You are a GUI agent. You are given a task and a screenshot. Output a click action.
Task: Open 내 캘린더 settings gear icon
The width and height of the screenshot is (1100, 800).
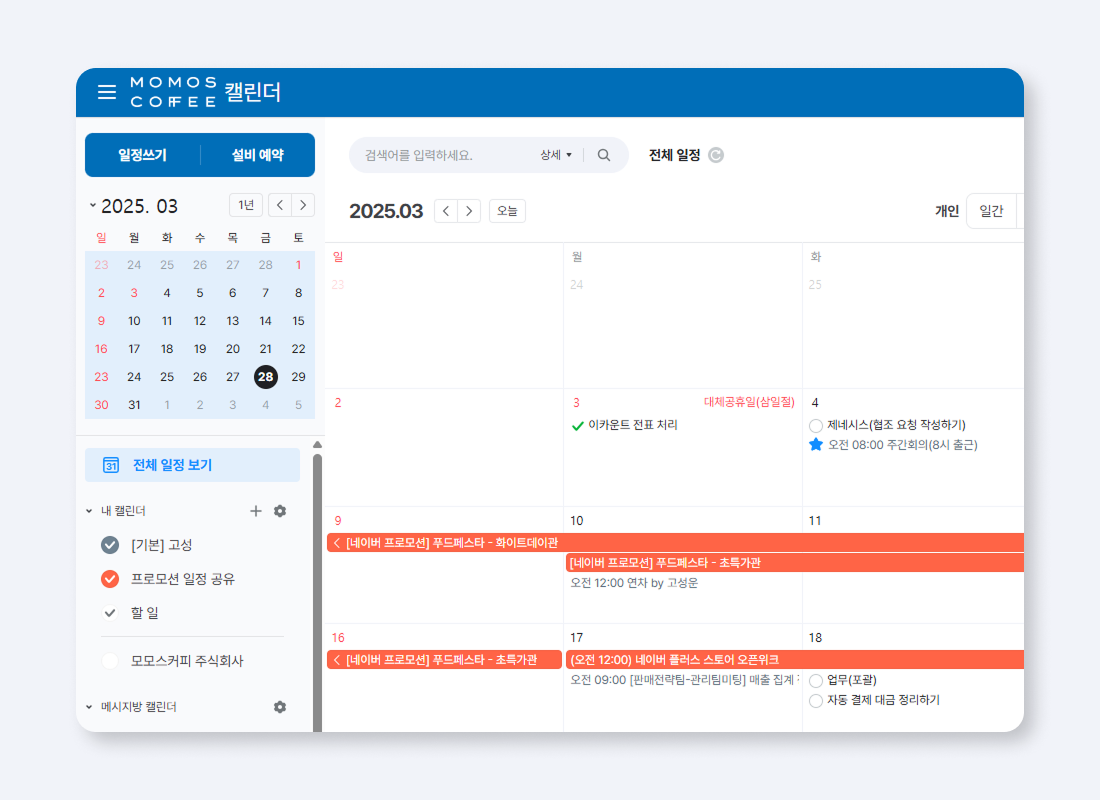pos(280,511)
